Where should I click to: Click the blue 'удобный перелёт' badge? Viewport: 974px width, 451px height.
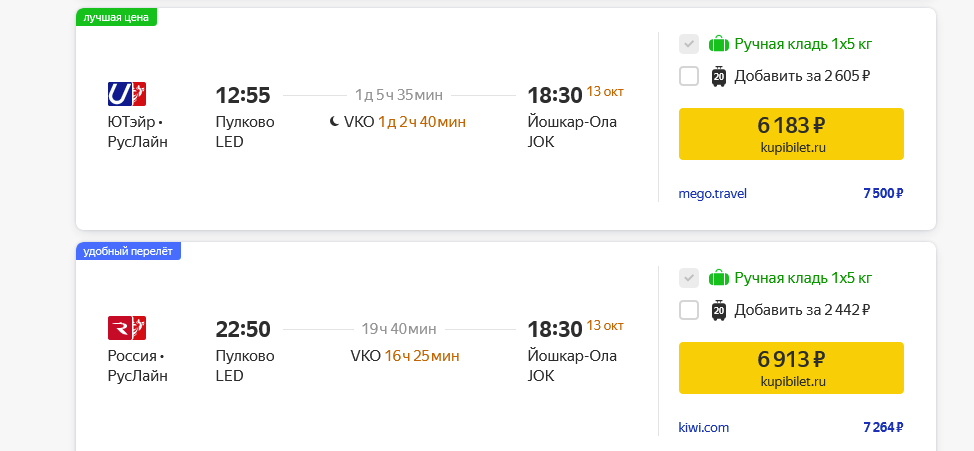click(128, 251)
